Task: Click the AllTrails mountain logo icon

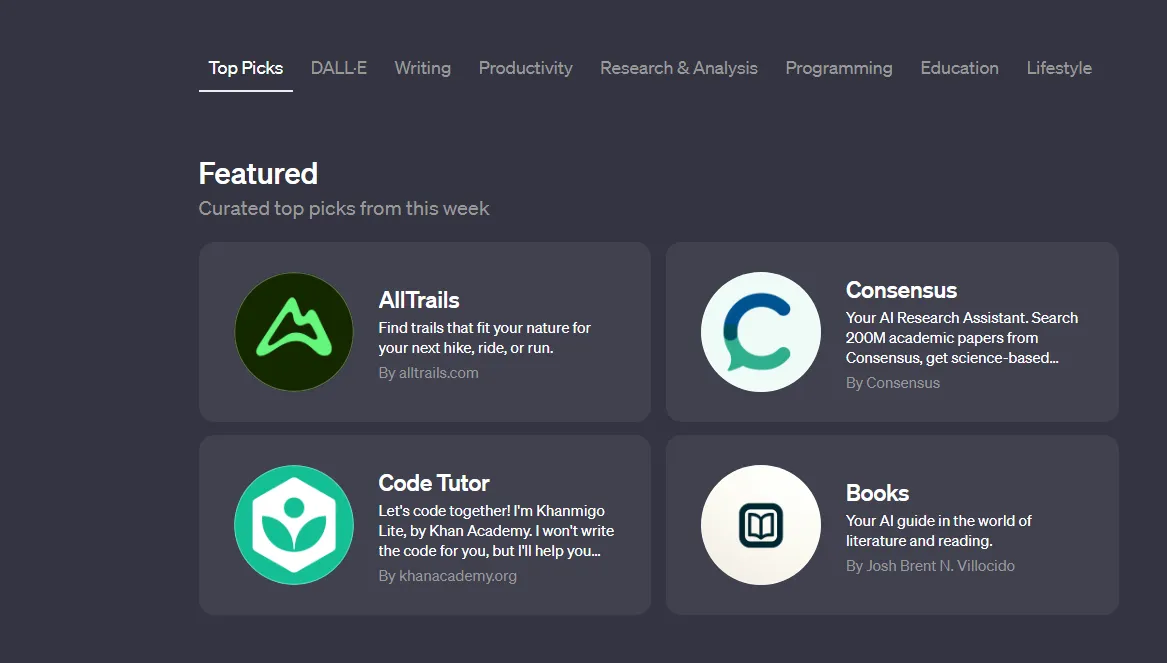Action: [x=294, y=332]
